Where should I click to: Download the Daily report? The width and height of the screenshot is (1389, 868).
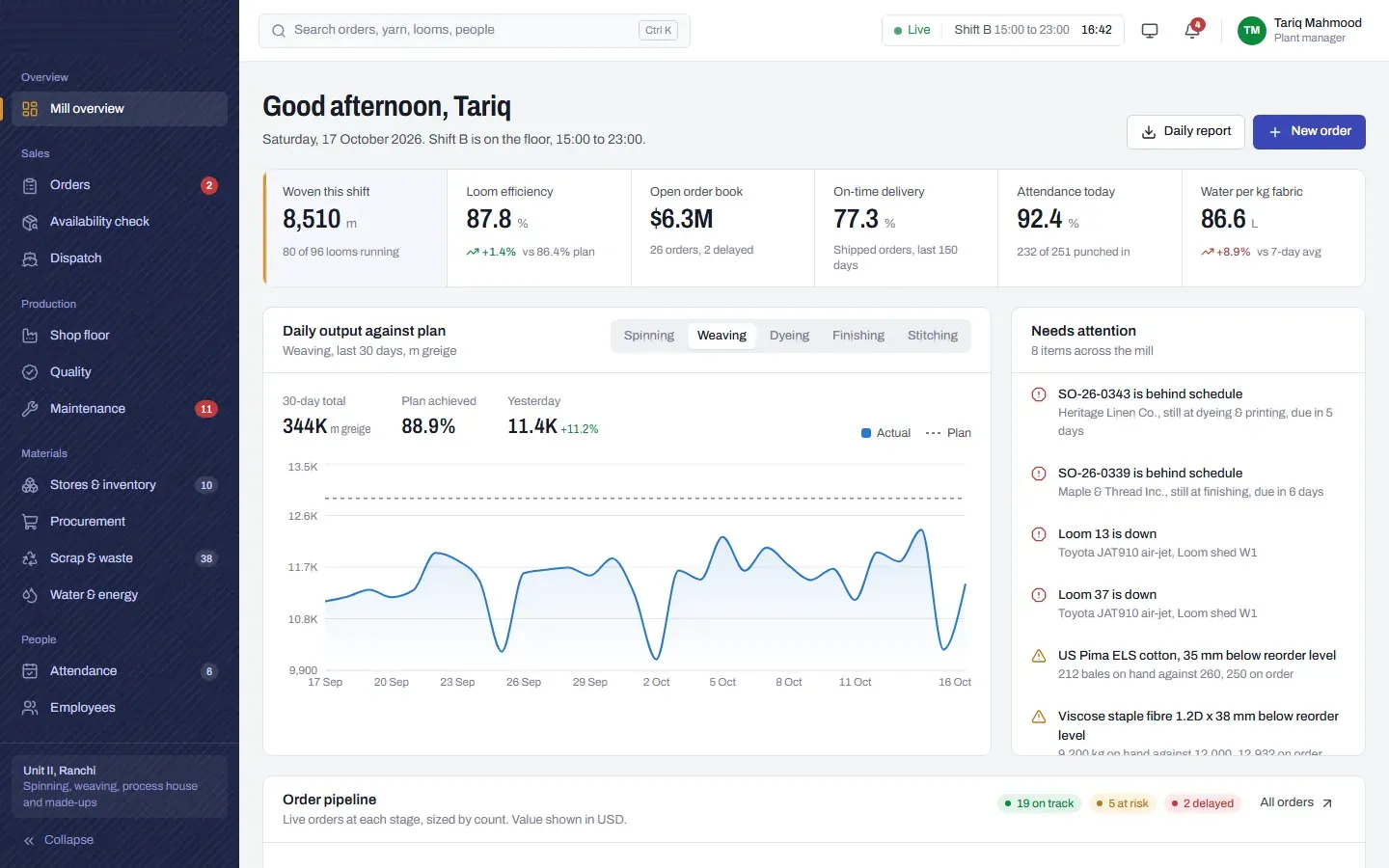click(1185, 132)
